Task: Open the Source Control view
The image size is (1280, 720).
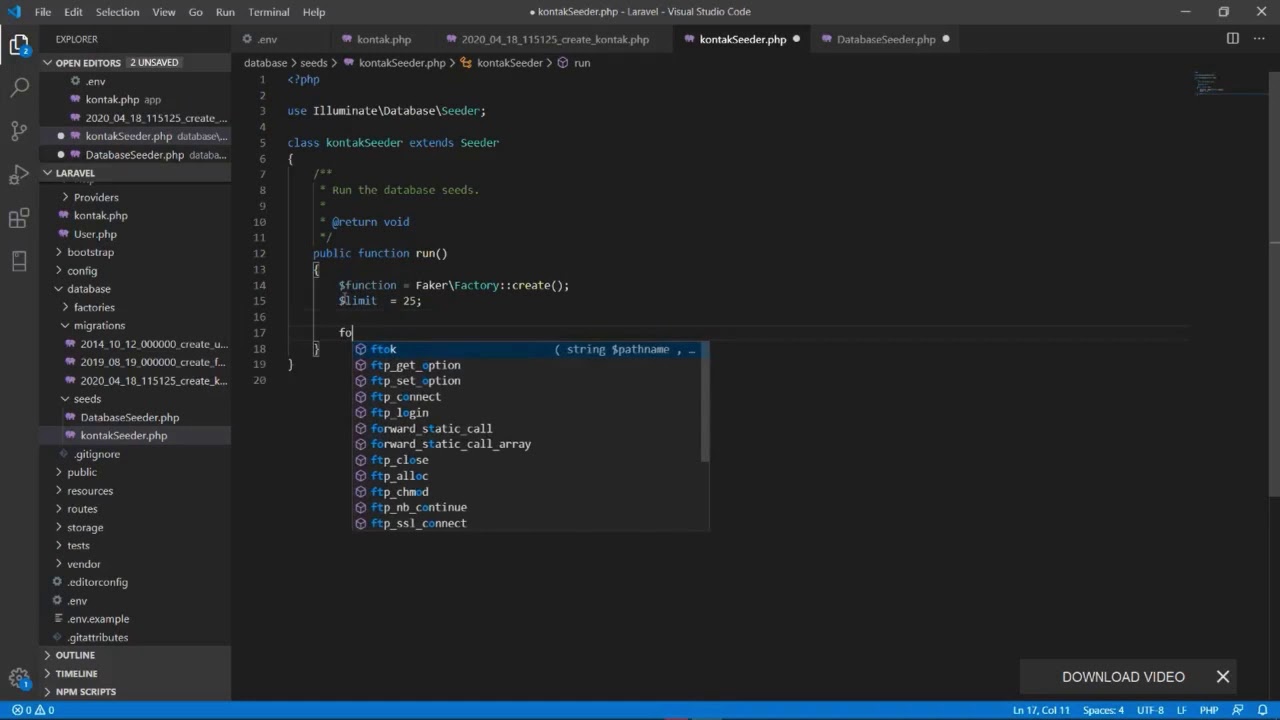Action: coord(19,131)
